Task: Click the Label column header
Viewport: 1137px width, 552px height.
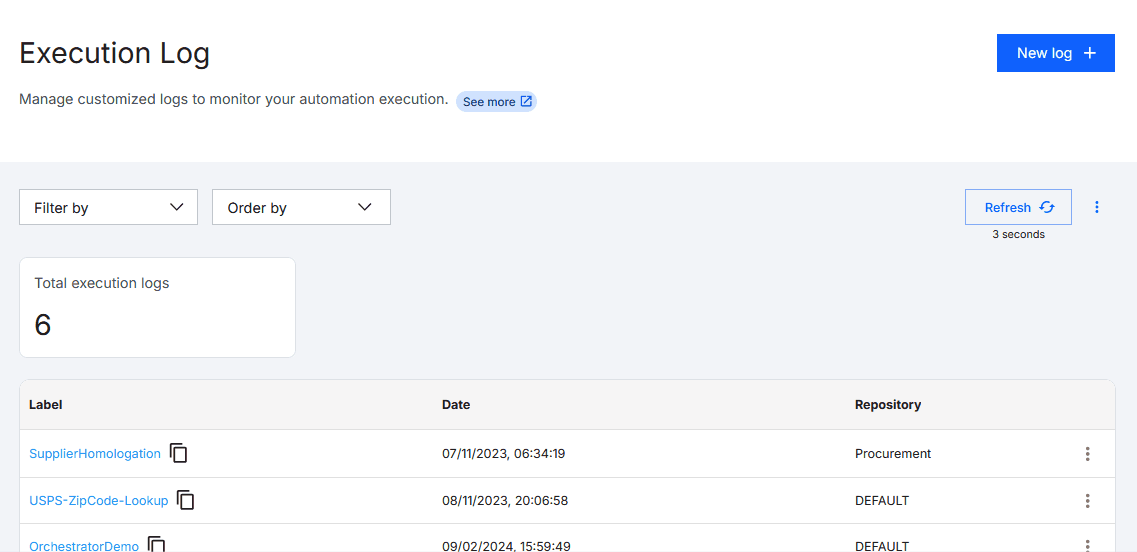Action: [46, 405]
